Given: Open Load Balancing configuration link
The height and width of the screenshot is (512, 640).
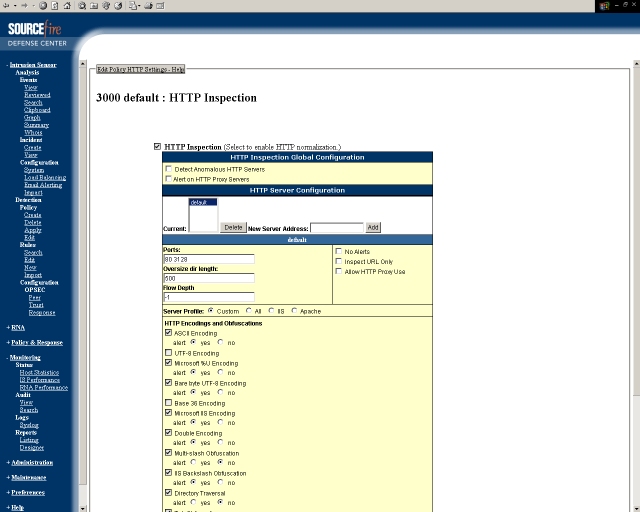Looking at the screenshot, I should coord(45,178).
